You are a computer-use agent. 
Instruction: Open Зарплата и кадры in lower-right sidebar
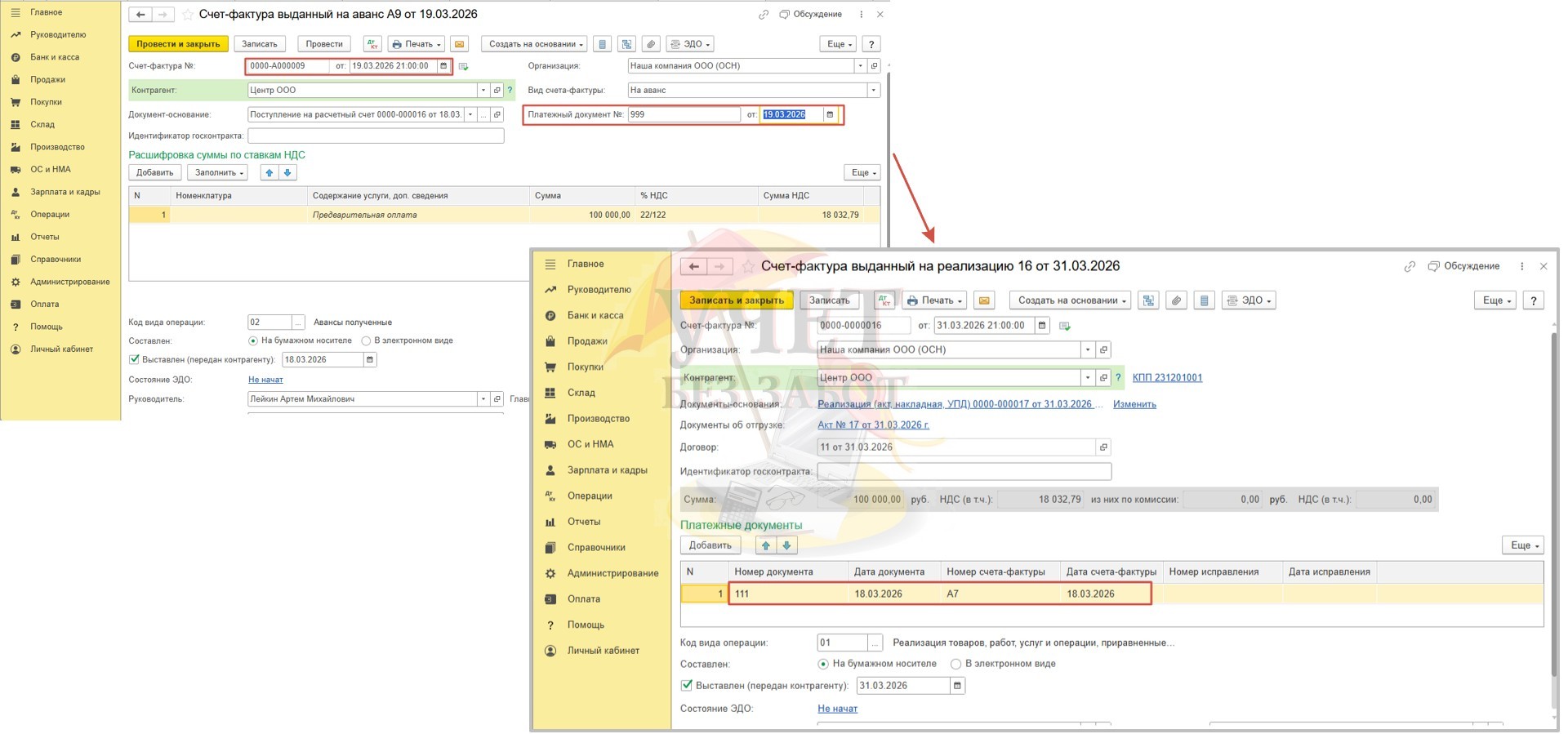click(607, 470)
